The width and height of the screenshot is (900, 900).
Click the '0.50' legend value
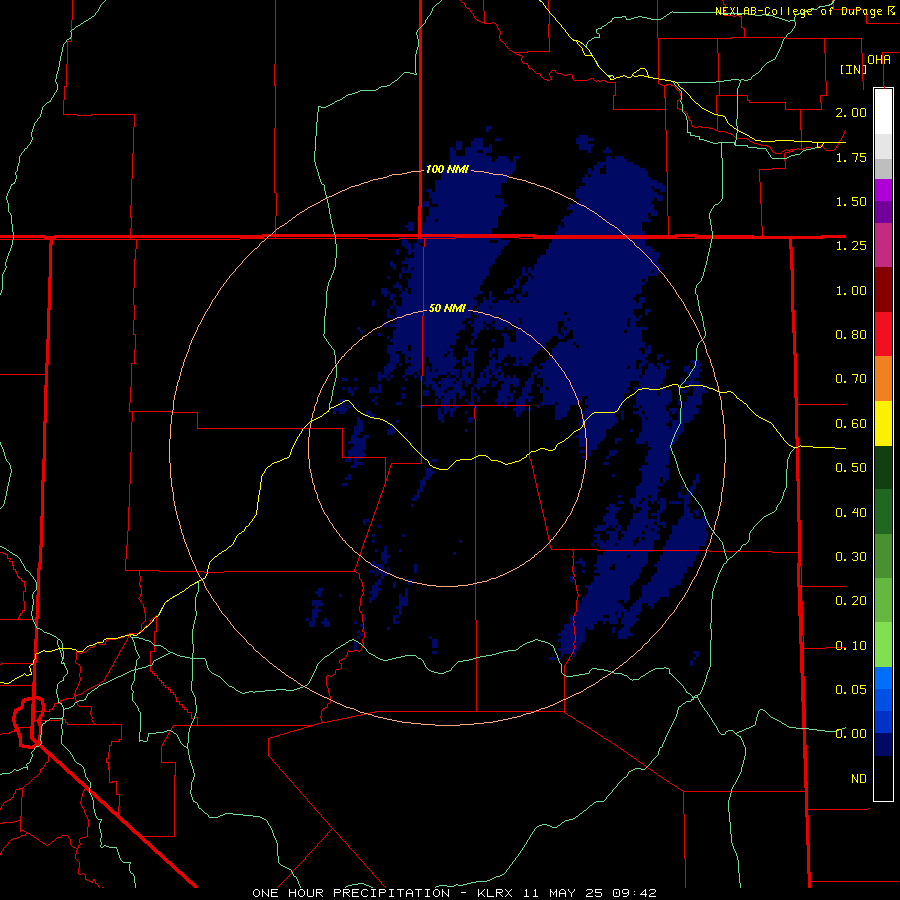pos(851,468)
